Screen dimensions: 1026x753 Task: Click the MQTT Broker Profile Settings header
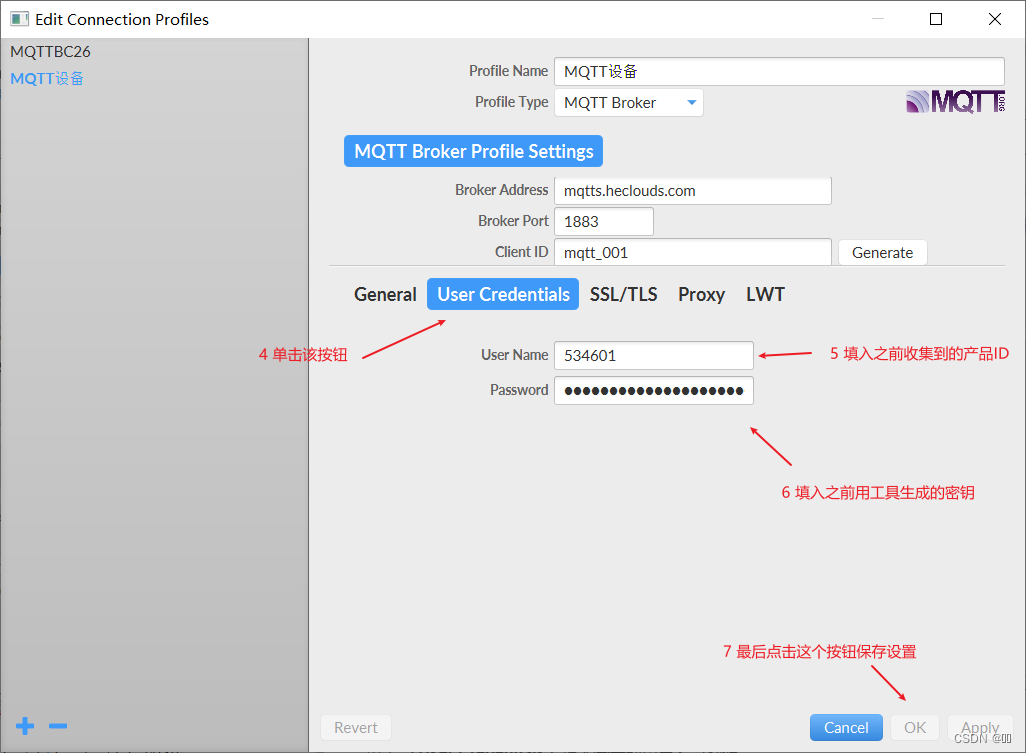[x=473, y=151]
